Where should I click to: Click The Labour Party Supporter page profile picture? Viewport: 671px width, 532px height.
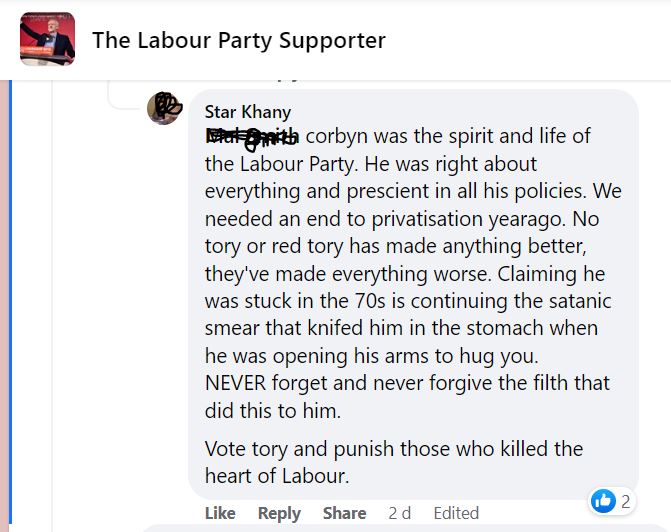click(47, 39)
